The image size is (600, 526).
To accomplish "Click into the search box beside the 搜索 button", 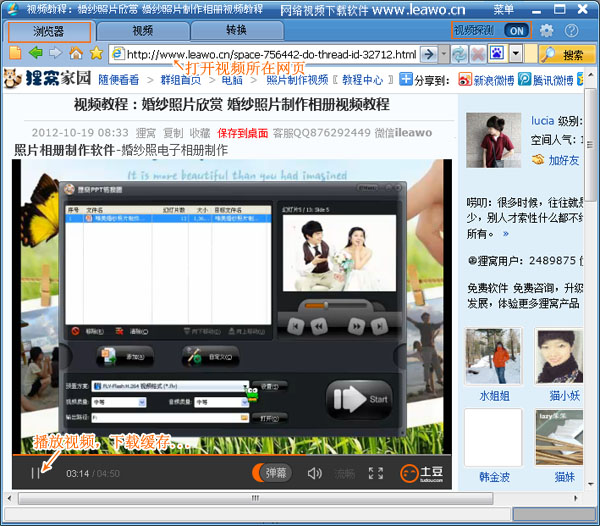I will pos(531,54).
